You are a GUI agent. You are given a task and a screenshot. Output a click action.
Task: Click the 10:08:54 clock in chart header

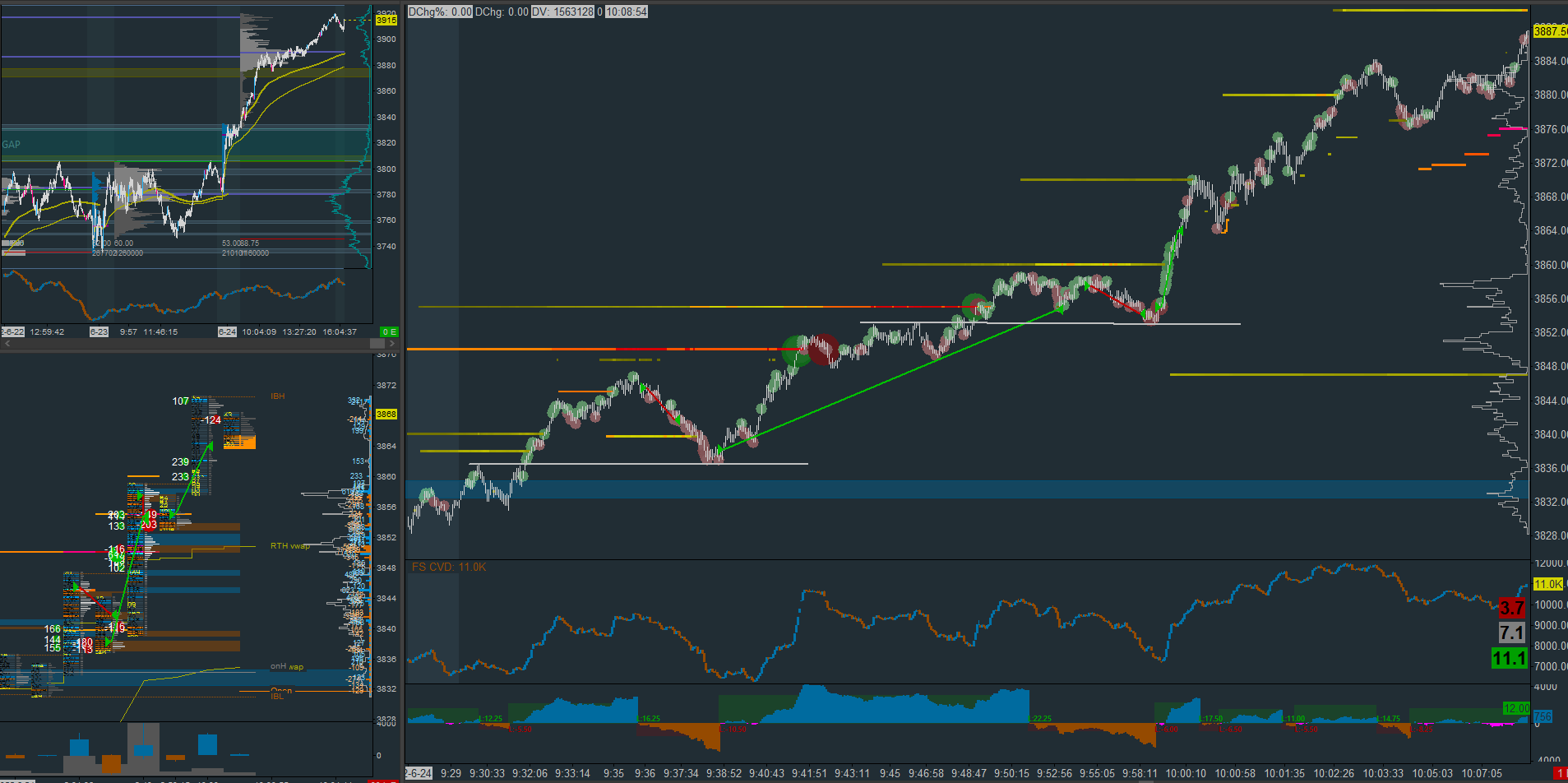(x=627, y=12)
